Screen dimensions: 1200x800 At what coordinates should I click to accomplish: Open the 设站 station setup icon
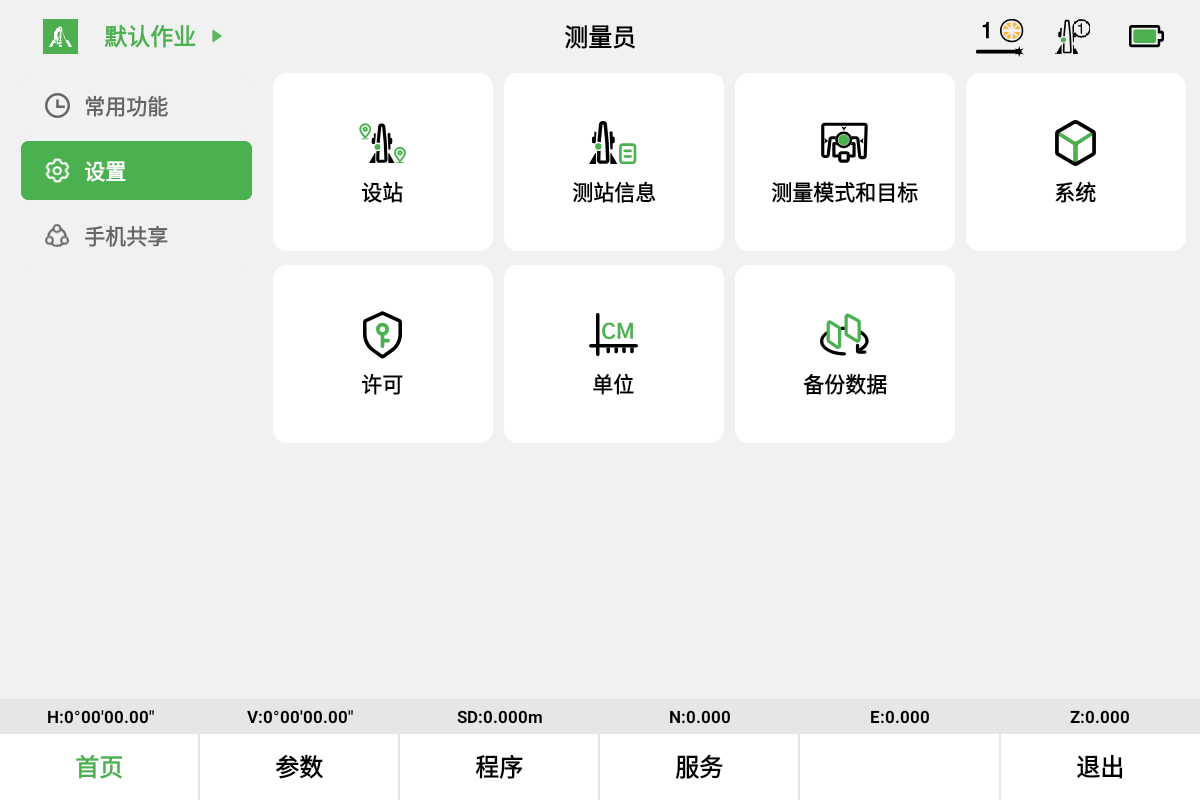pos(382,143)
